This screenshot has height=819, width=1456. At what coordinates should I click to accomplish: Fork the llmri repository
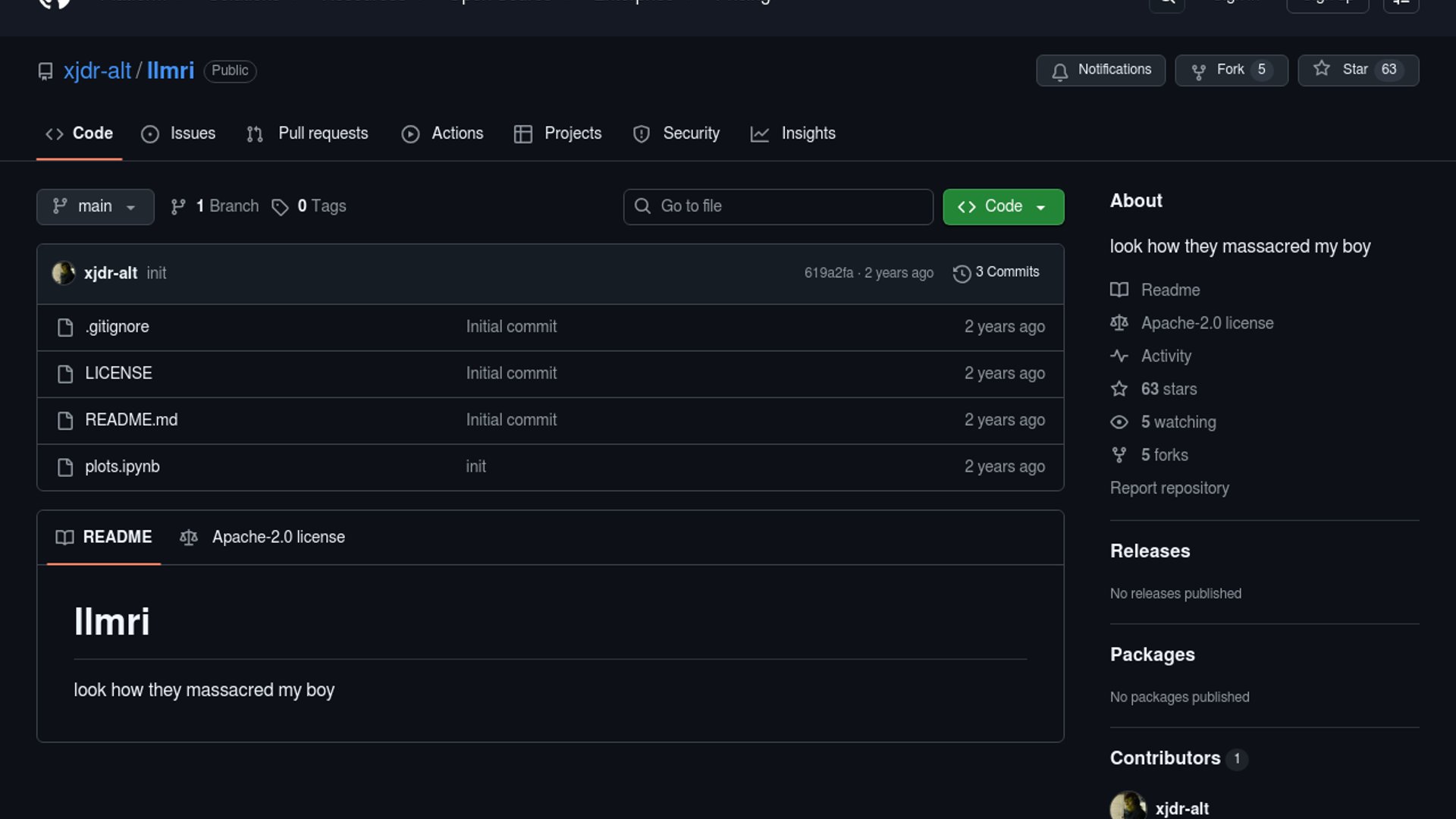1230,70
